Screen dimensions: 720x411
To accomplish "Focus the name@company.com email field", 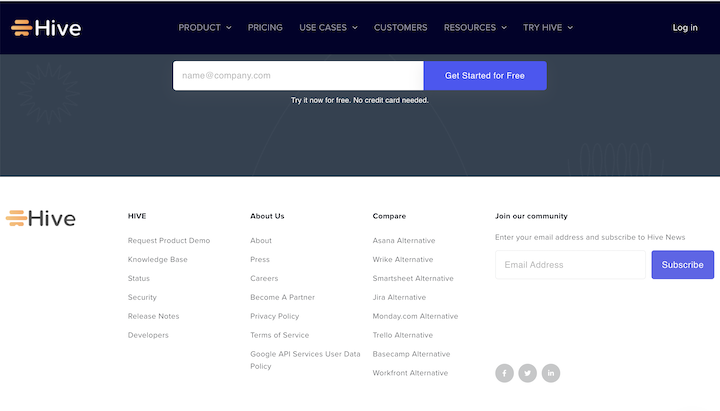I will (298, 76).
